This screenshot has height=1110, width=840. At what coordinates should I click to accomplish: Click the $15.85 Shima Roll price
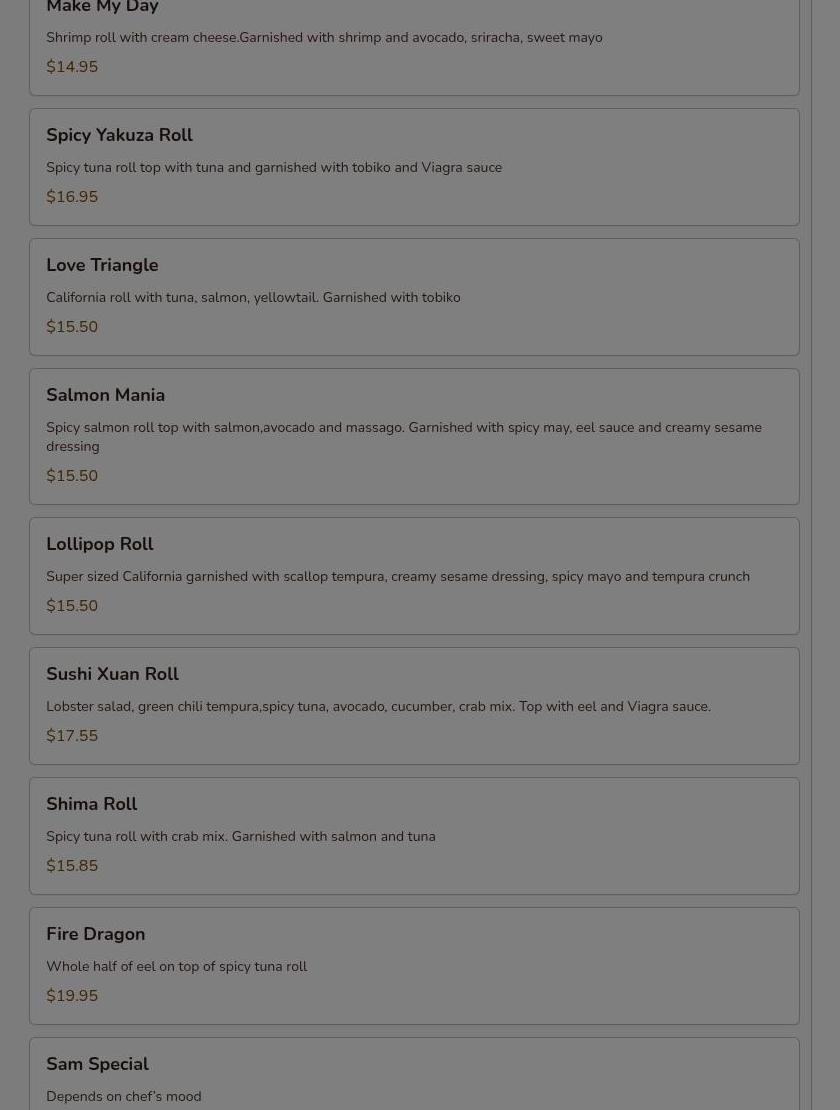[72, 866]
